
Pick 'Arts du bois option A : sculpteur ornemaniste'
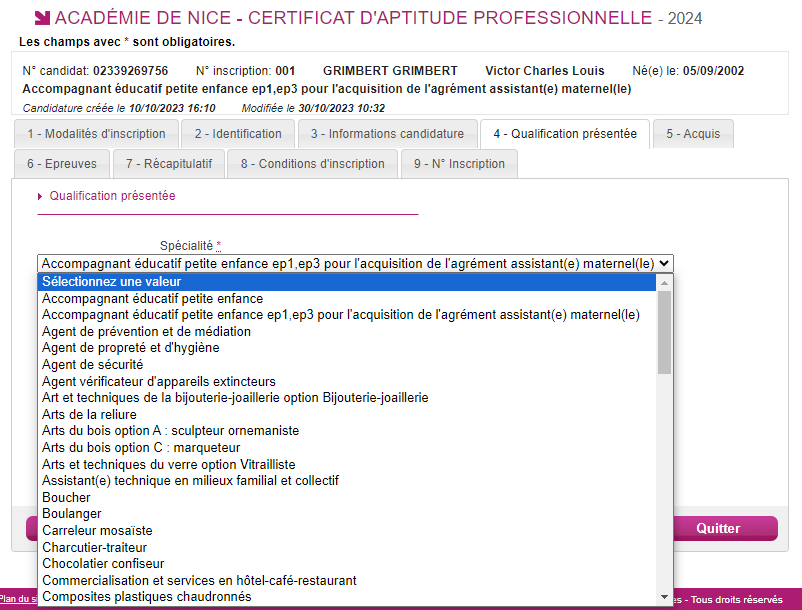(347, 431)
